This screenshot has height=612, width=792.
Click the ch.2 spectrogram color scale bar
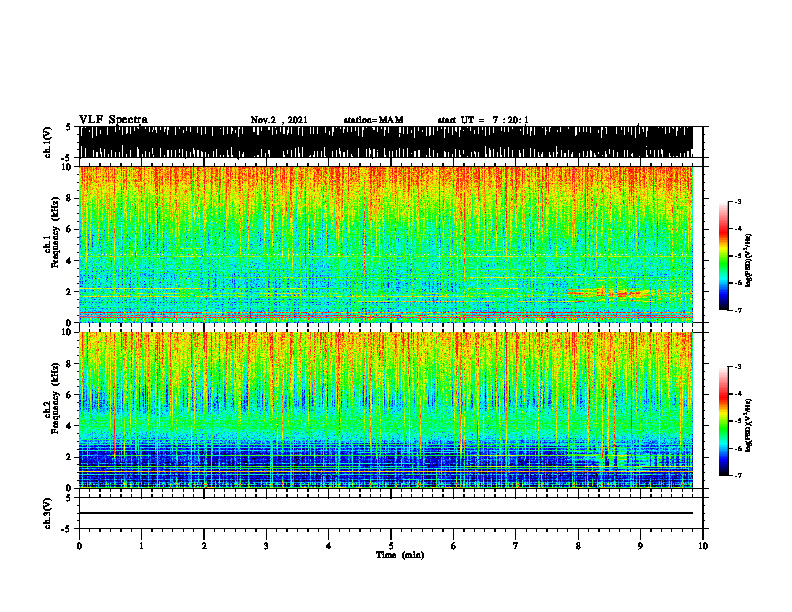pyautogui.click(x=724, y=421)
